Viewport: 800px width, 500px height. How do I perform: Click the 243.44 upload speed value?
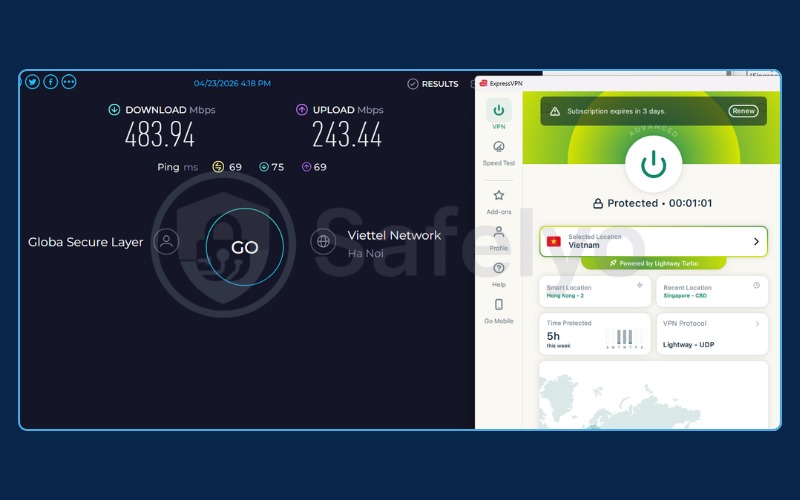(x=347, y=135)
